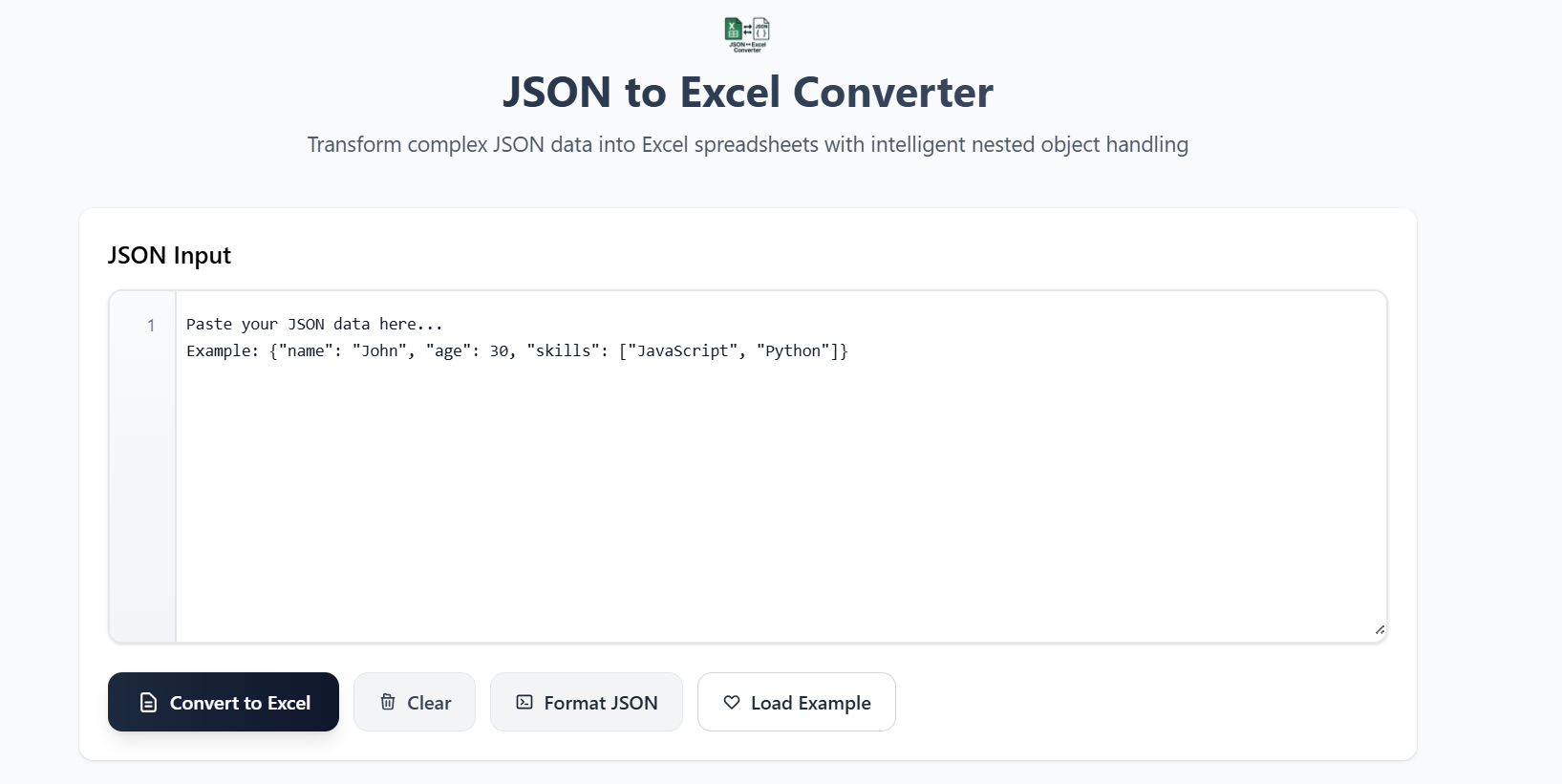The image size is (1562, 784).
Task: Click the empty gray line-number gutter area
Action: pos(142,487)
